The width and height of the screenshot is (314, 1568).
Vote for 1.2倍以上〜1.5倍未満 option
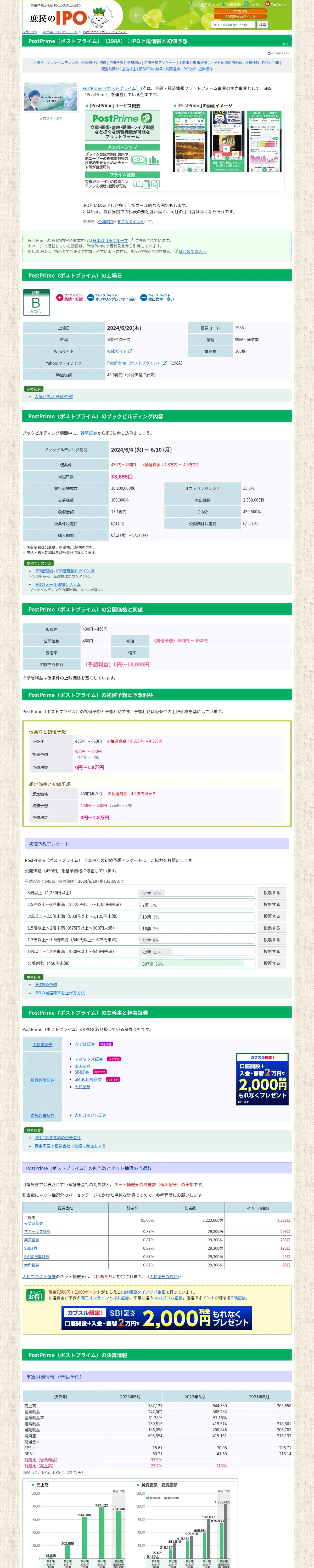(x=271, y=939)
